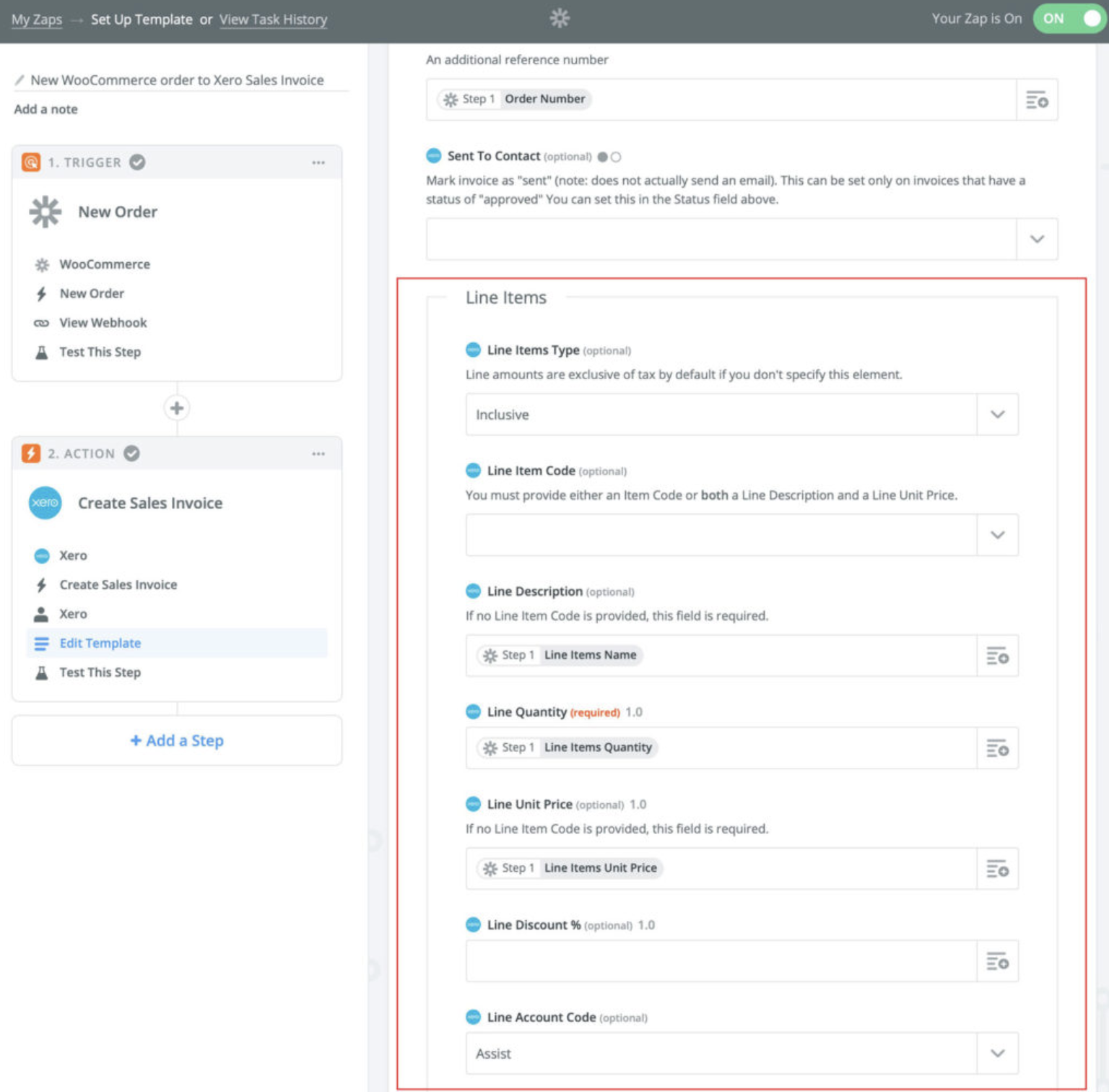Click insert-field icon in Line Unit Price field
Viewport: 1109px width, 1092px height.
997,869
